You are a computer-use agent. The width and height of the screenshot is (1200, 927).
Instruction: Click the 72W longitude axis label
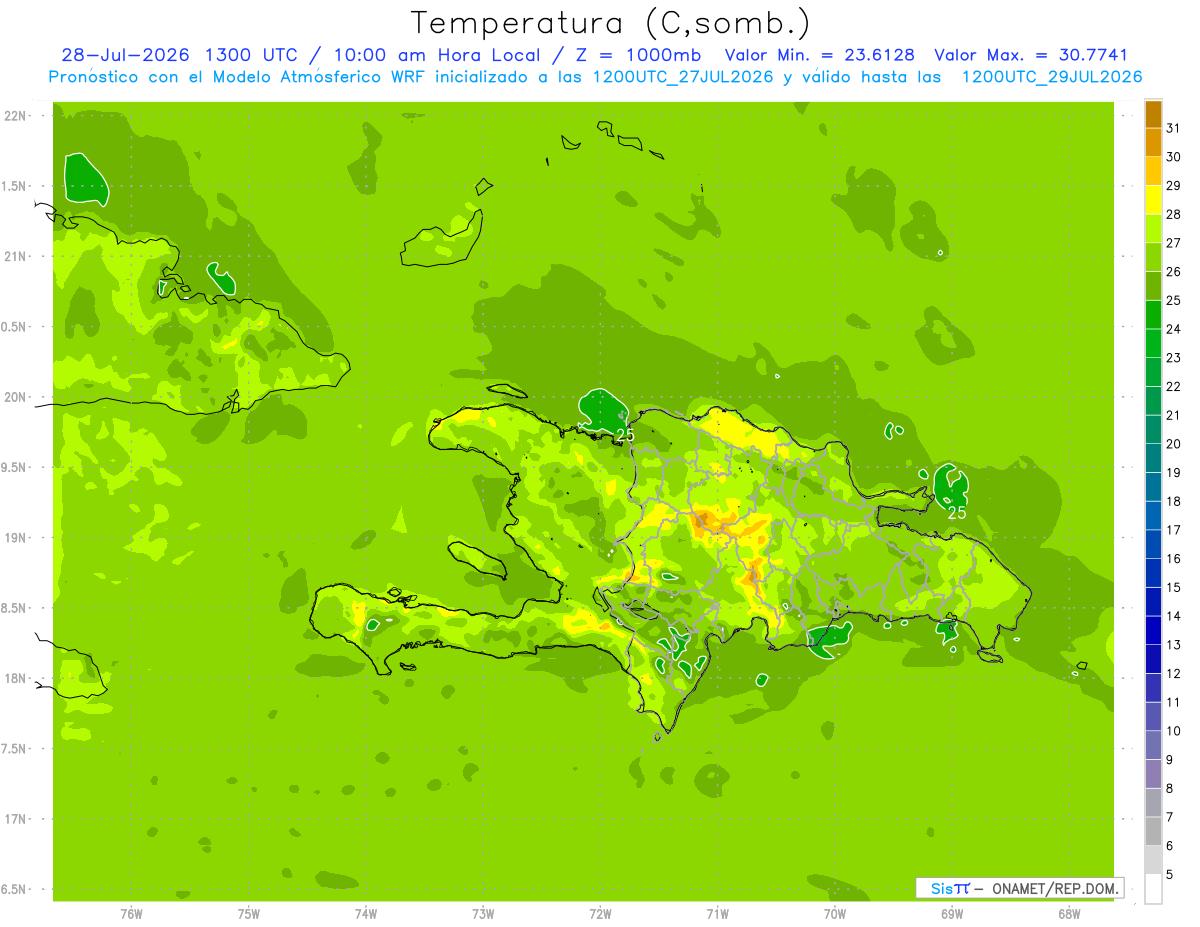click(x=600, y=914)
